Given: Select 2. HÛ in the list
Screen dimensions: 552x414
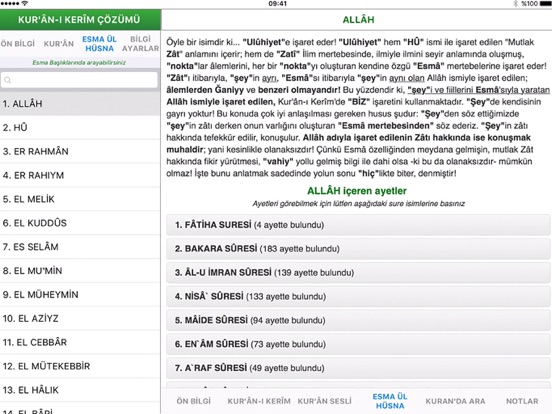Looking at the screenshot, I should coord(80,127).
